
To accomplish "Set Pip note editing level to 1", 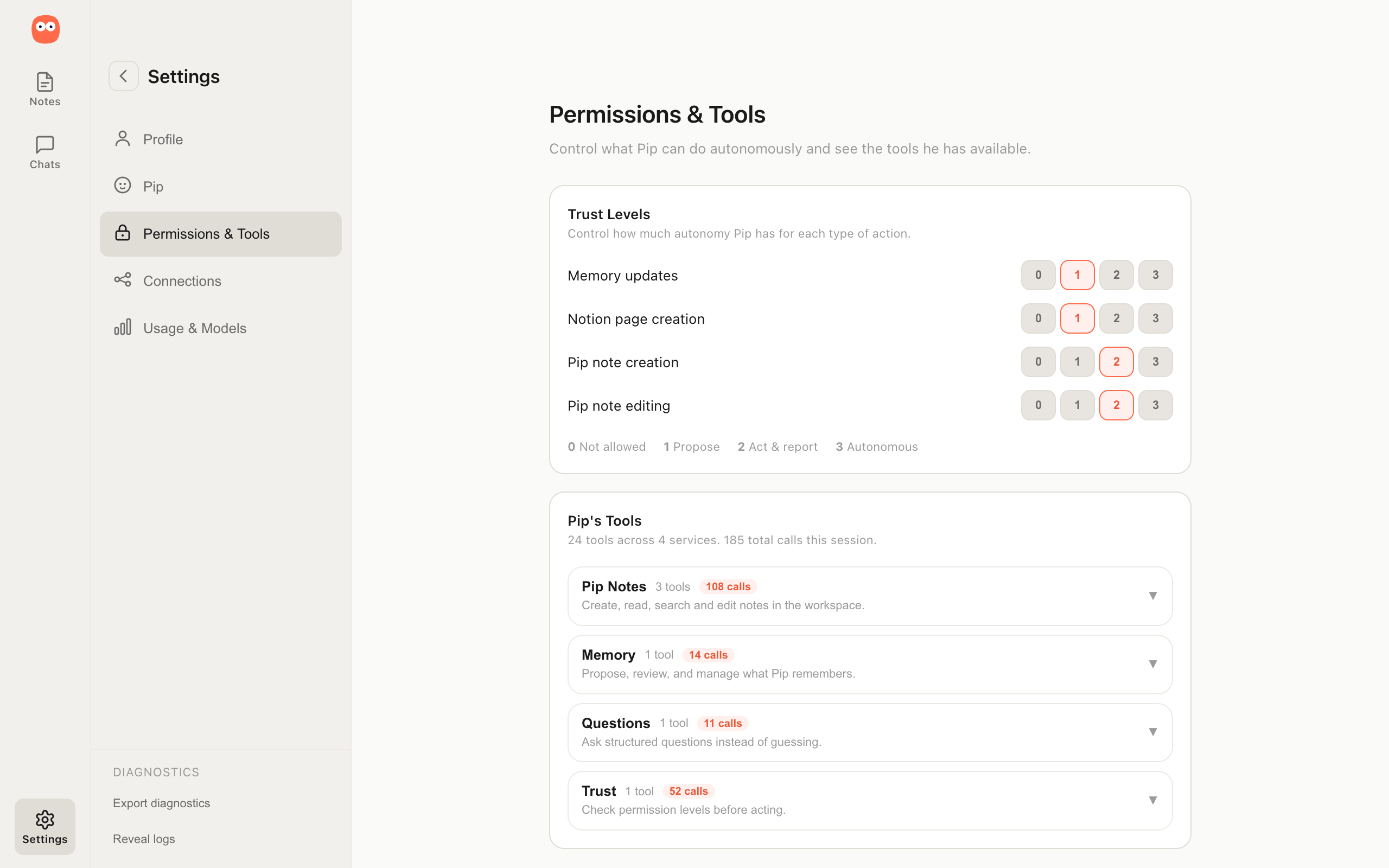I will click(1077, 405).
